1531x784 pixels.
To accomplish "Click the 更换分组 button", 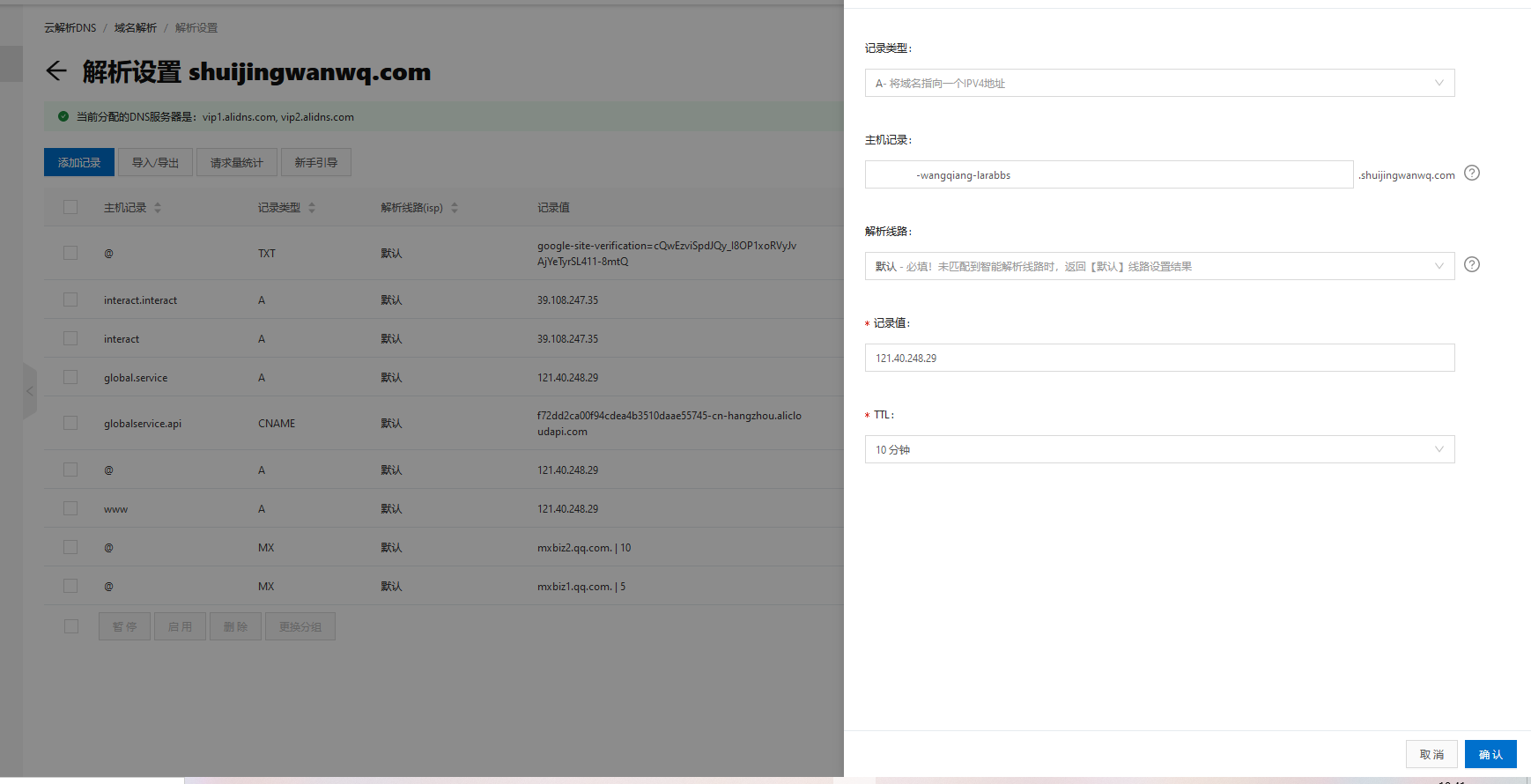I will (300, 626).
